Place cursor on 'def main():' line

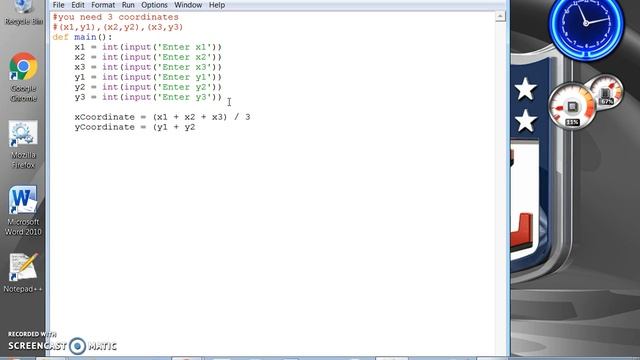tap(82, 37)
